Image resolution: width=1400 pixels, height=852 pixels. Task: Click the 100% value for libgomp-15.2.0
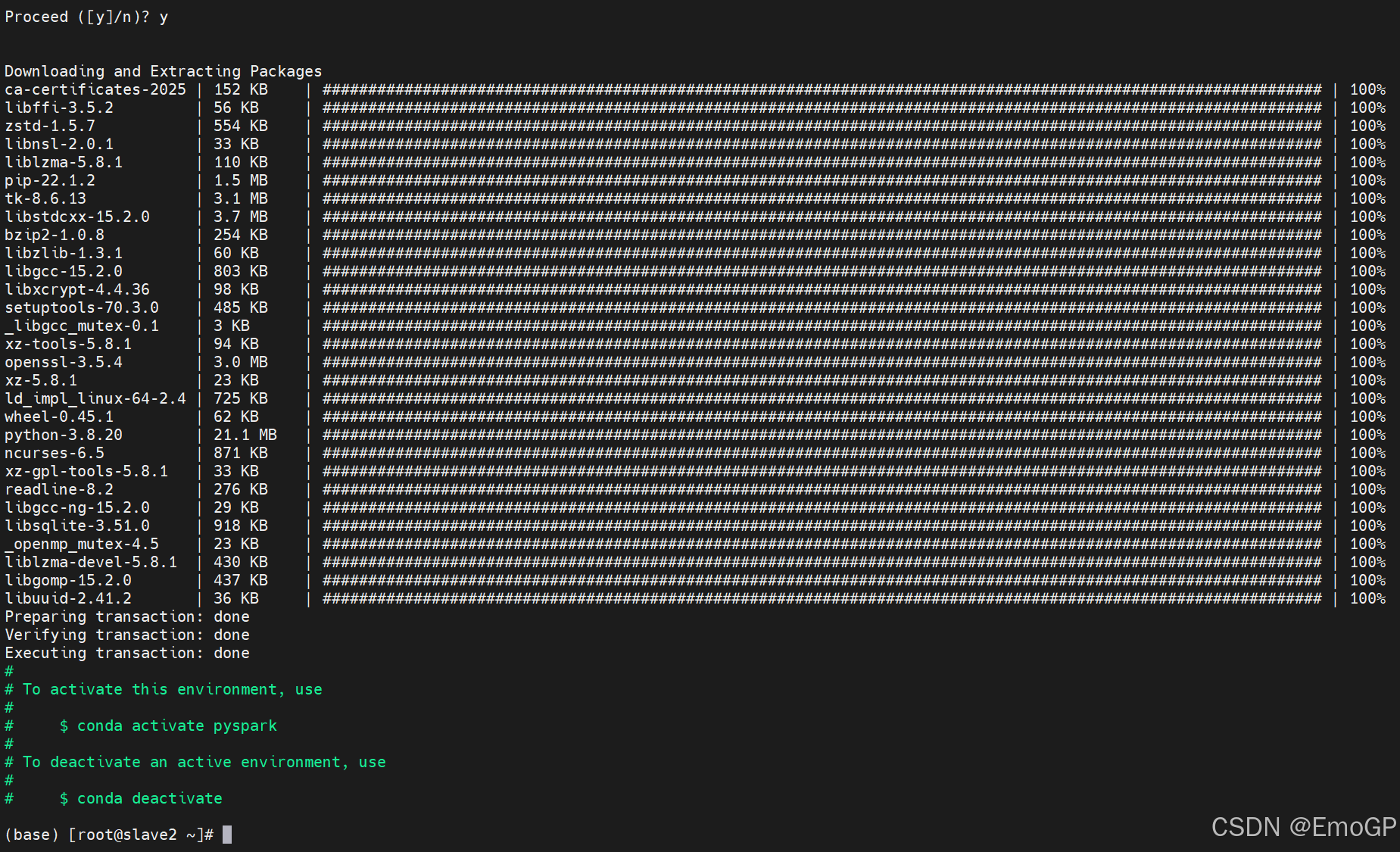tap(1367, 580)
